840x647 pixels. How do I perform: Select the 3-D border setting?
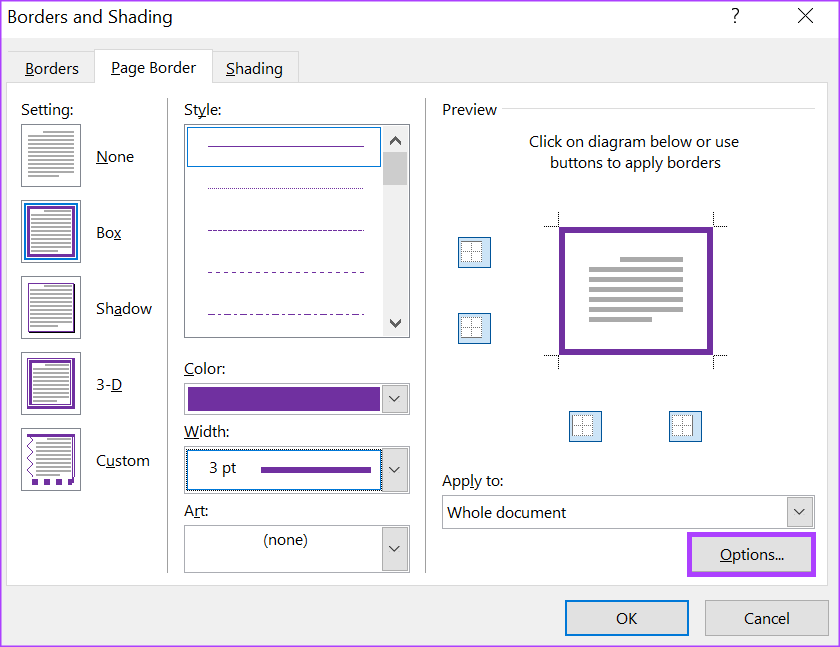pyautogui.click(x=50, y=383)
